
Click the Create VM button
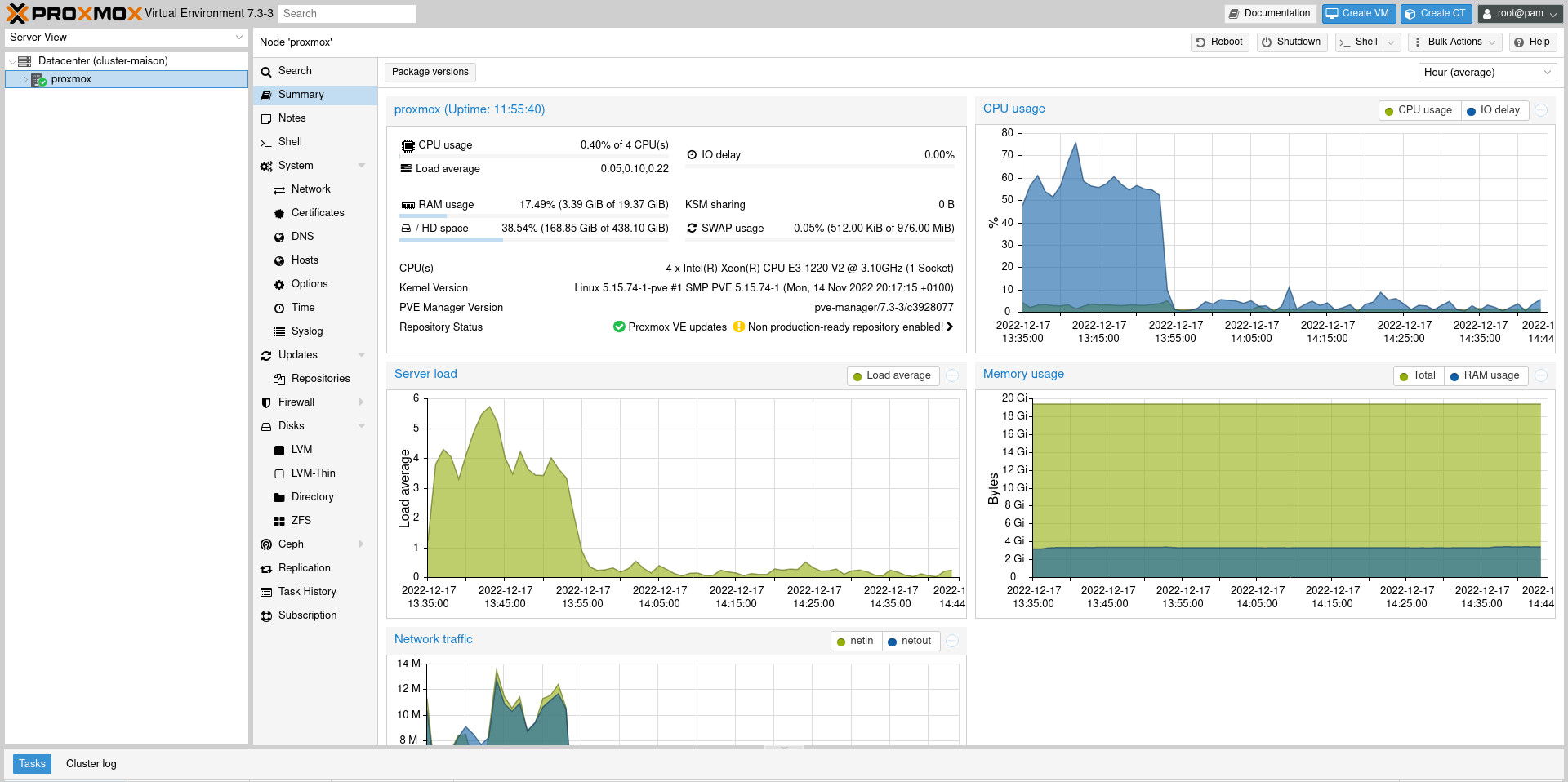point(1359,14)
